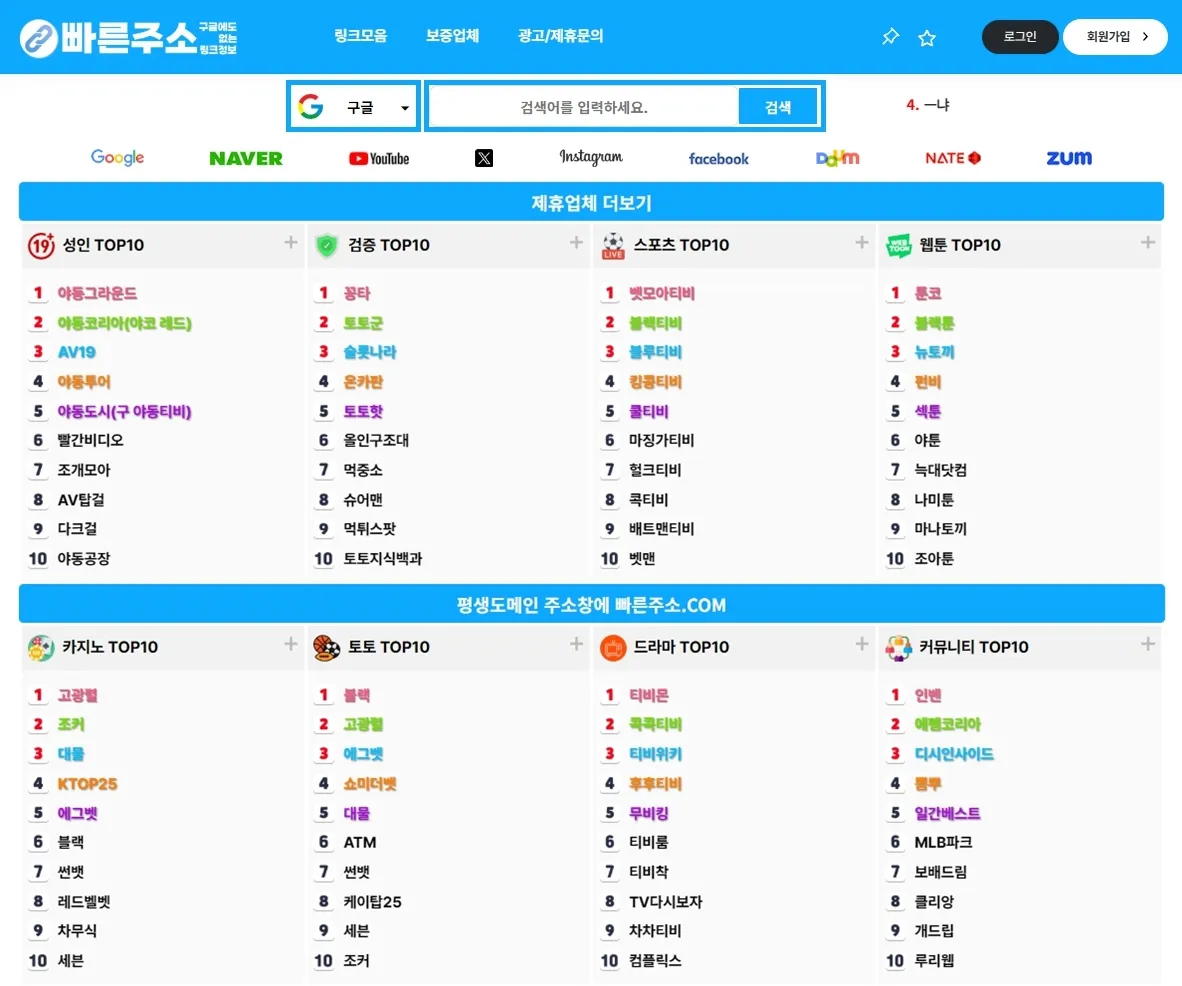Open the YouTube shortcut logo
Screen dimensions: 1182x986
(379, 158)
